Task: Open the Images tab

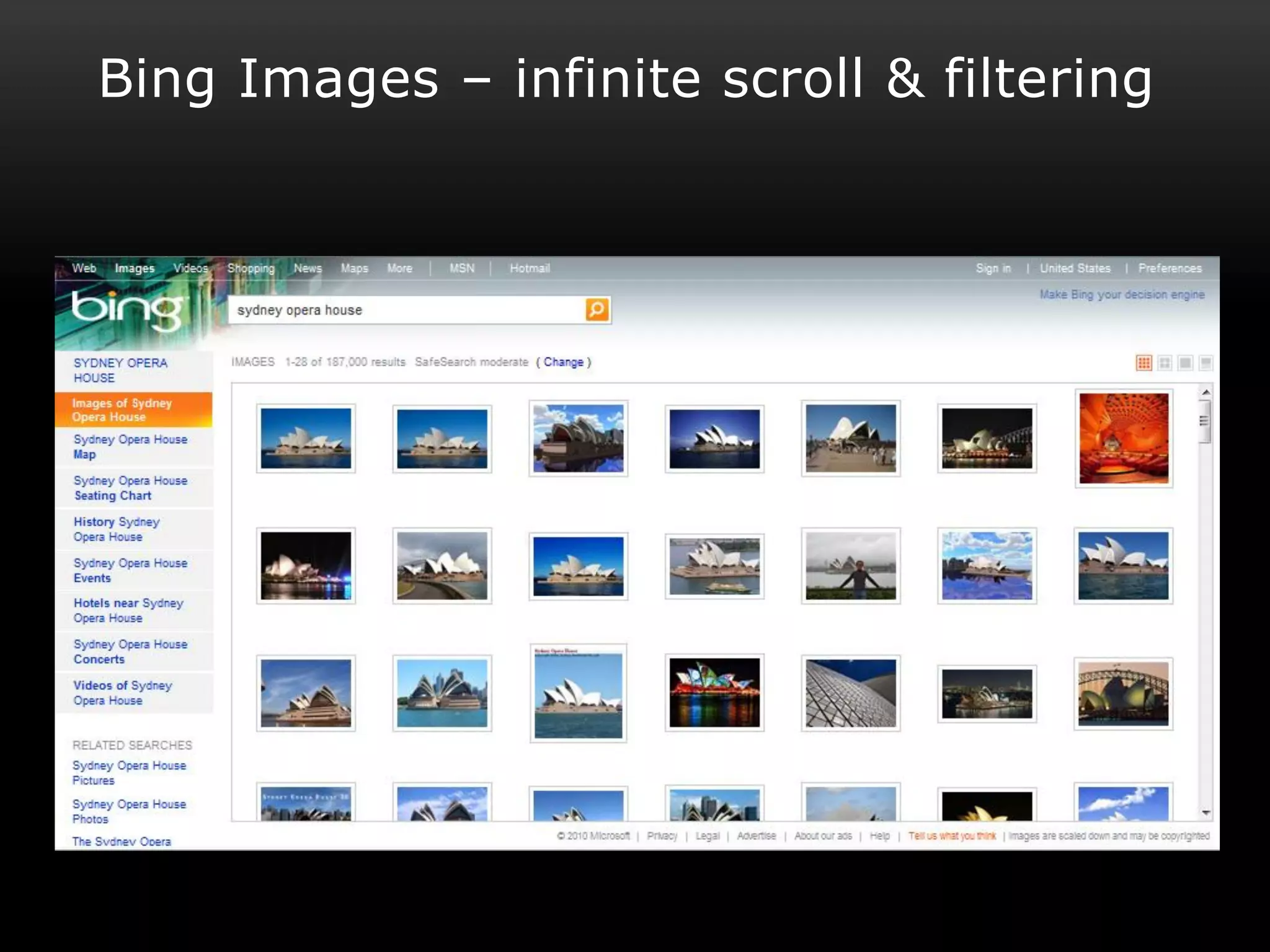Action: (x=135, y=268)
